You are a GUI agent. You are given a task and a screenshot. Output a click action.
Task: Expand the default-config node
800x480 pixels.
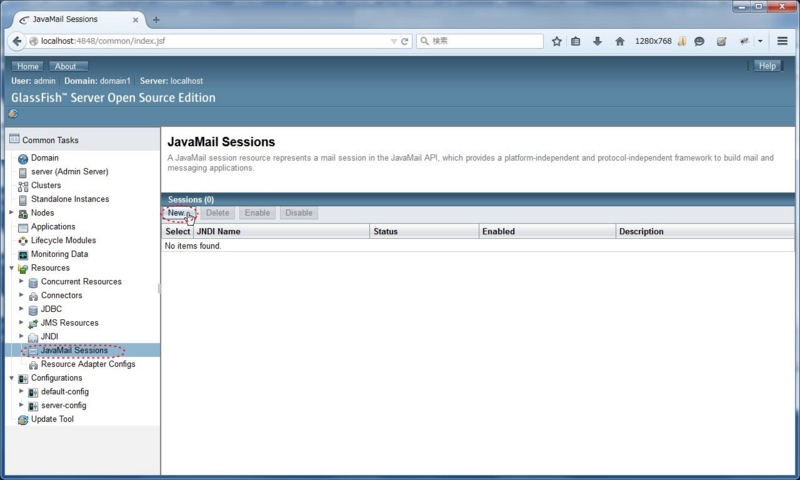21,391
